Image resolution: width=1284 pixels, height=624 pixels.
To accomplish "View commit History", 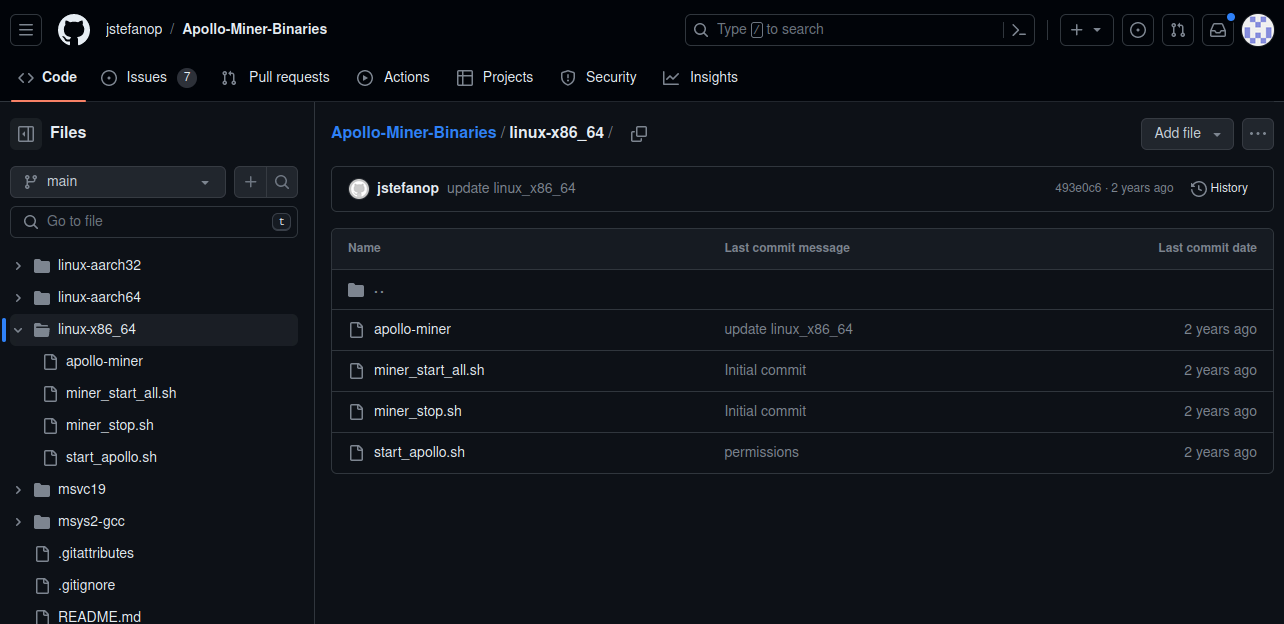I will point(1219,188).
